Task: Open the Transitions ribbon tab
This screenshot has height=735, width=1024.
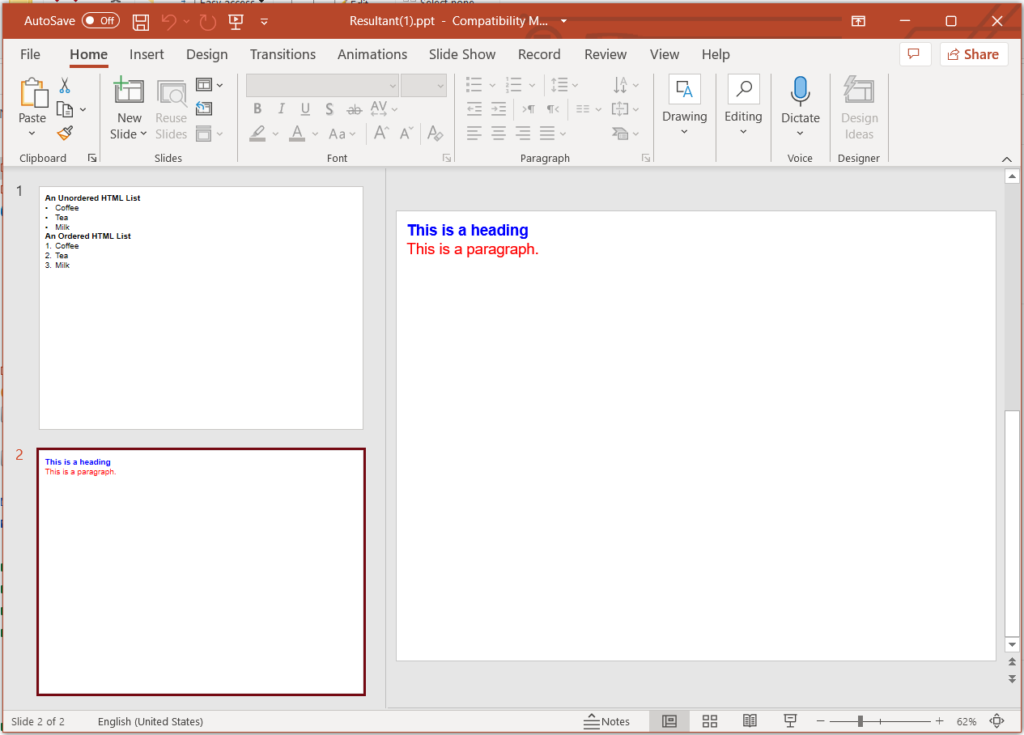Action: tap(283, 55)
